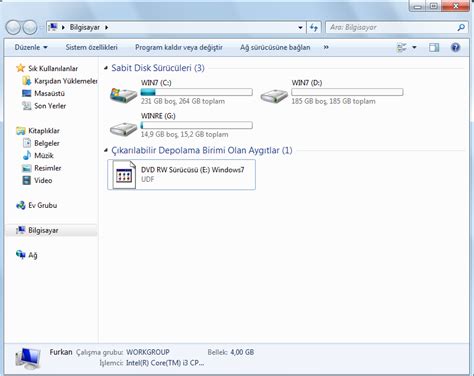This screenshot has width=474, height=376.
Task: Click the Karşıdan Yüklemeler folder icon
Action: pos(27,81)
